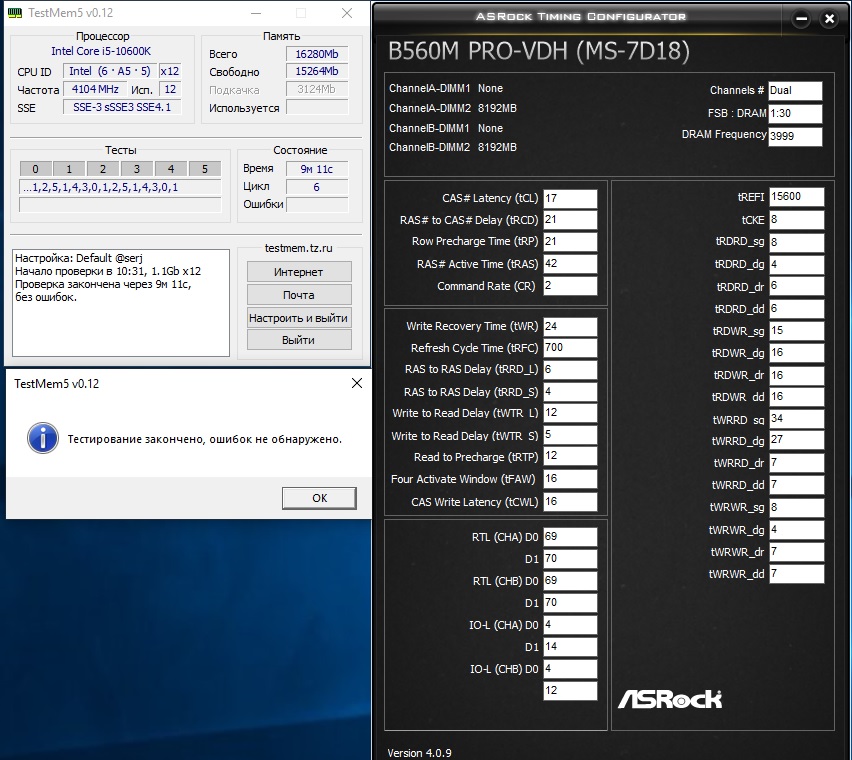Minimize the ASRock Timing Configurator window

tap(801, 19)
